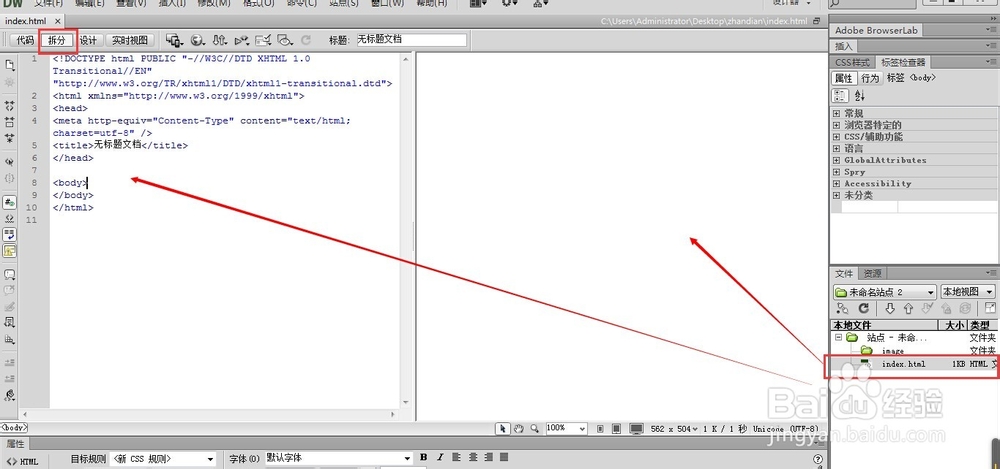Expand the Spry category
The width and height of the screenshot is (1000, 469).
pyautogui.click(x=836, y=172)
